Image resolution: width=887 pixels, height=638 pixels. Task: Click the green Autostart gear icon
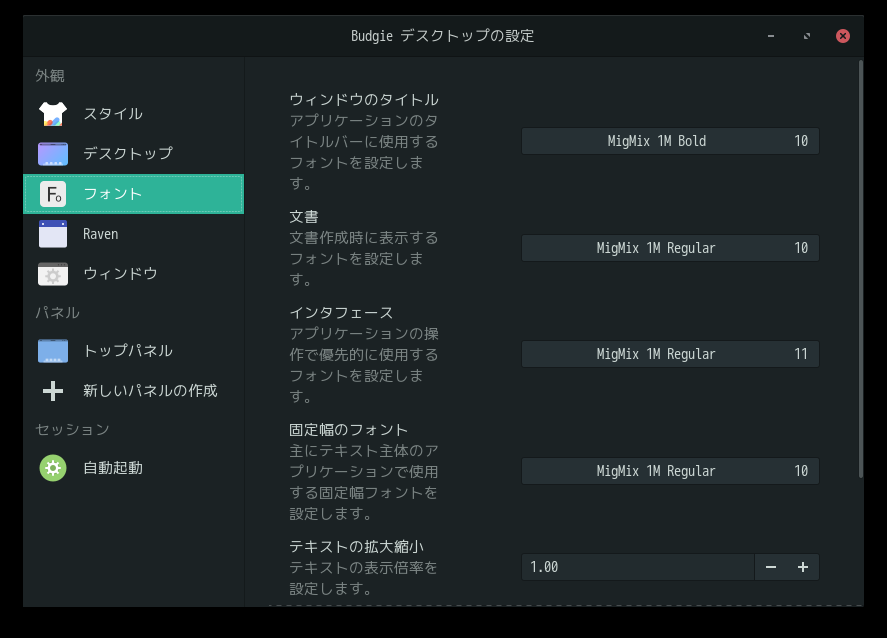pyautogui.click(x=53, y=467)
